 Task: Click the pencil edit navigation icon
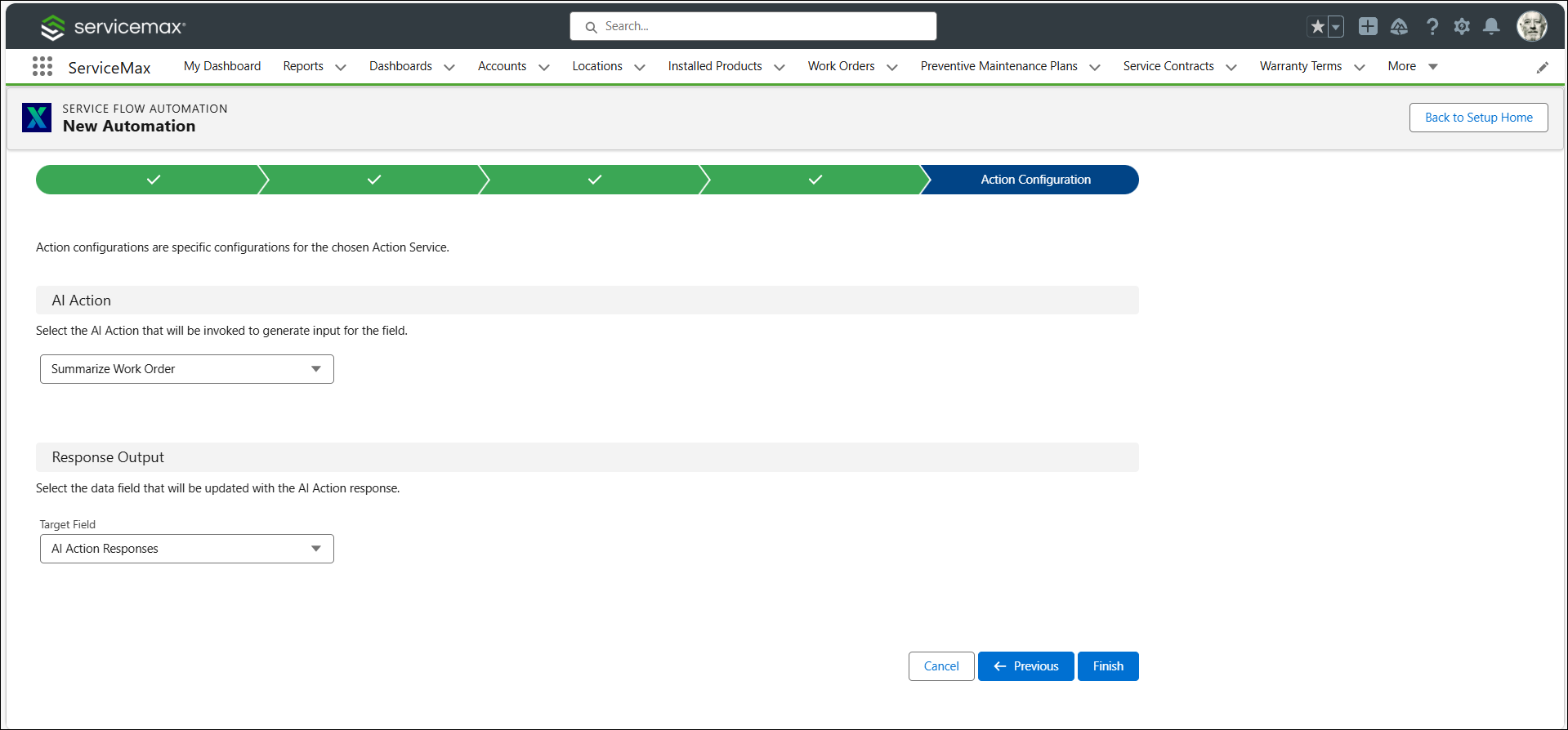[1543, 67]
